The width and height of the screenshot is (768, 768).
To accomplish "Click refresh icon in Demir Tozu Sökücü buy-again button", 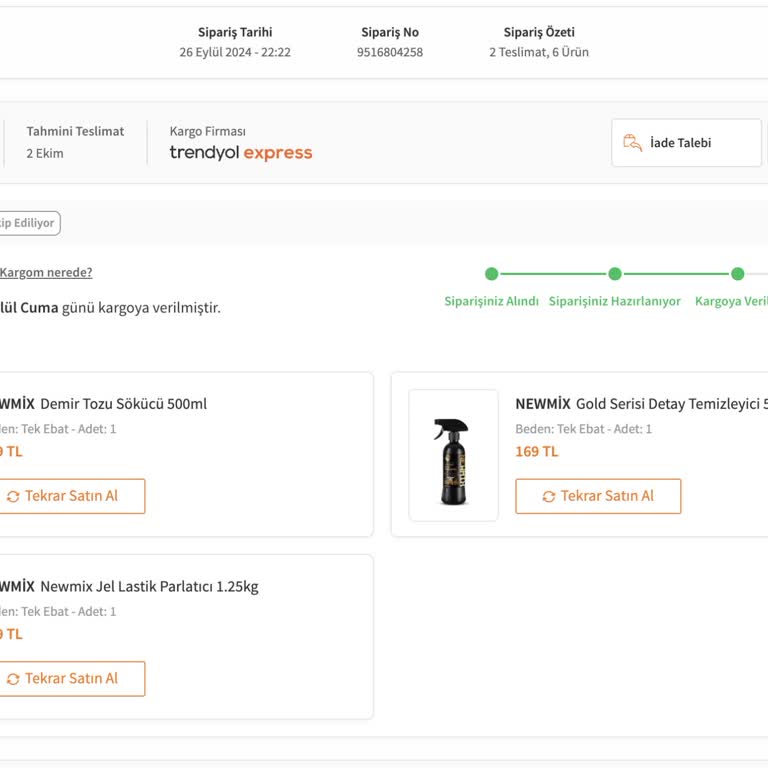I will (13, 497).
